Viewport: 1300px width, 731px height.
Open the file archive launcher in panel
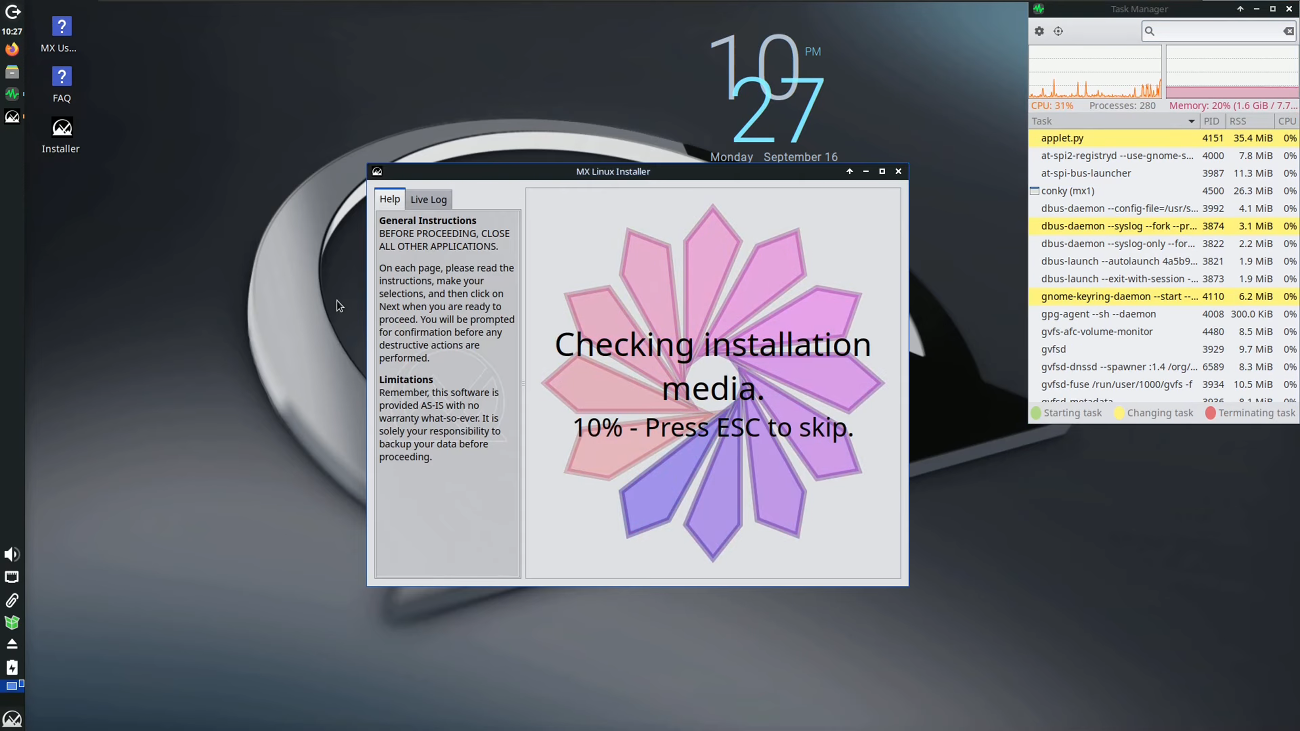[x=12, y=72]
